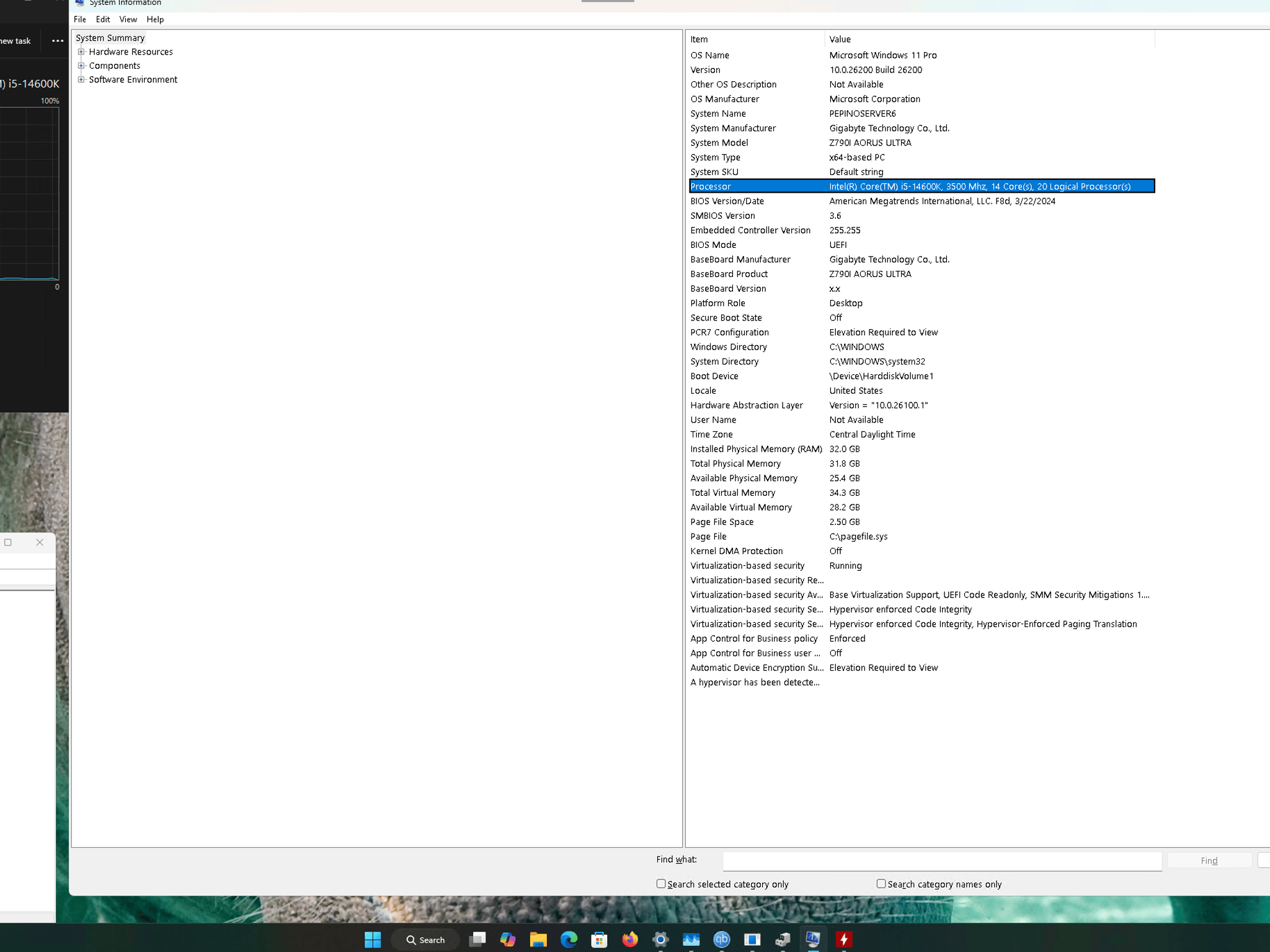
Task: Expand the Components tree node
Action: coord(81,66)
